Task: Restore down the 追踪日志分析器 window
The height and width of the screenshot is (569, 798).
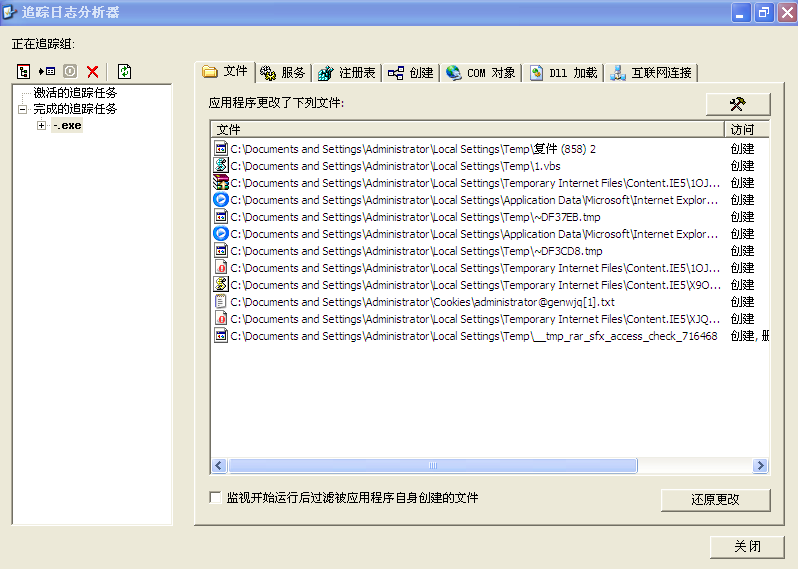Action: pyautogui.click(x=764, y=13)
